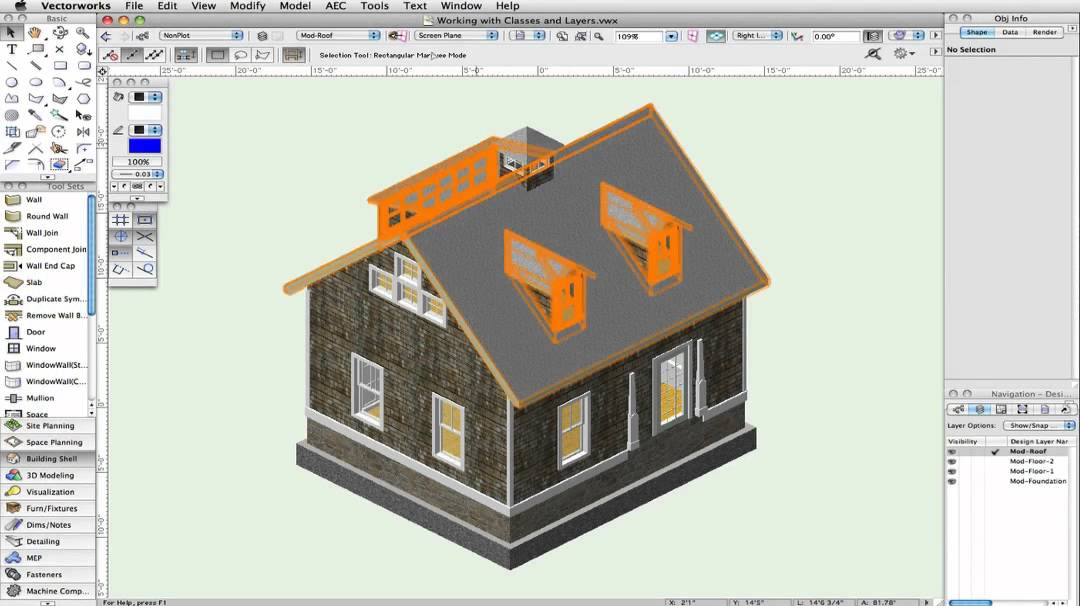This screenshot has width=1080, height=606.
Task: Enable Lasso Marquee selection mode
Action: (240, 54)
